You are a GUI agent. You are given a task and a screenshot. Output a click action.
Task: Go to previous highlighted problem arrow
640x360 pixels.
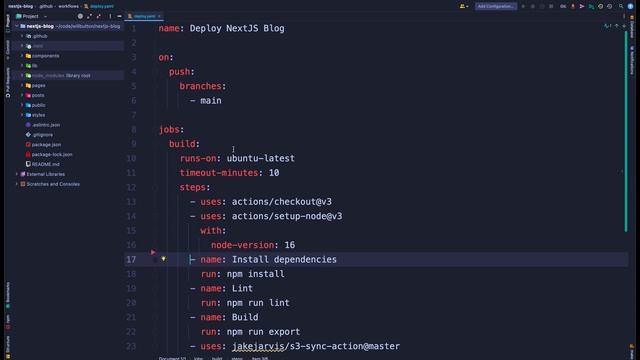point(617,26)
